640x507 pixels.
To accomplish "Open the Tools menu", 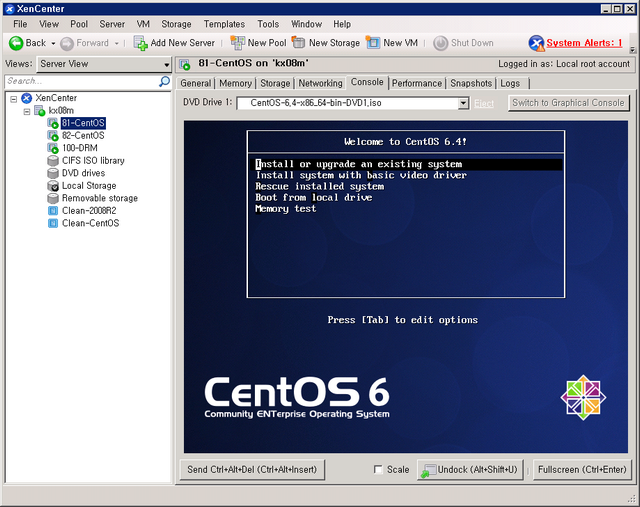I will 268,24.
